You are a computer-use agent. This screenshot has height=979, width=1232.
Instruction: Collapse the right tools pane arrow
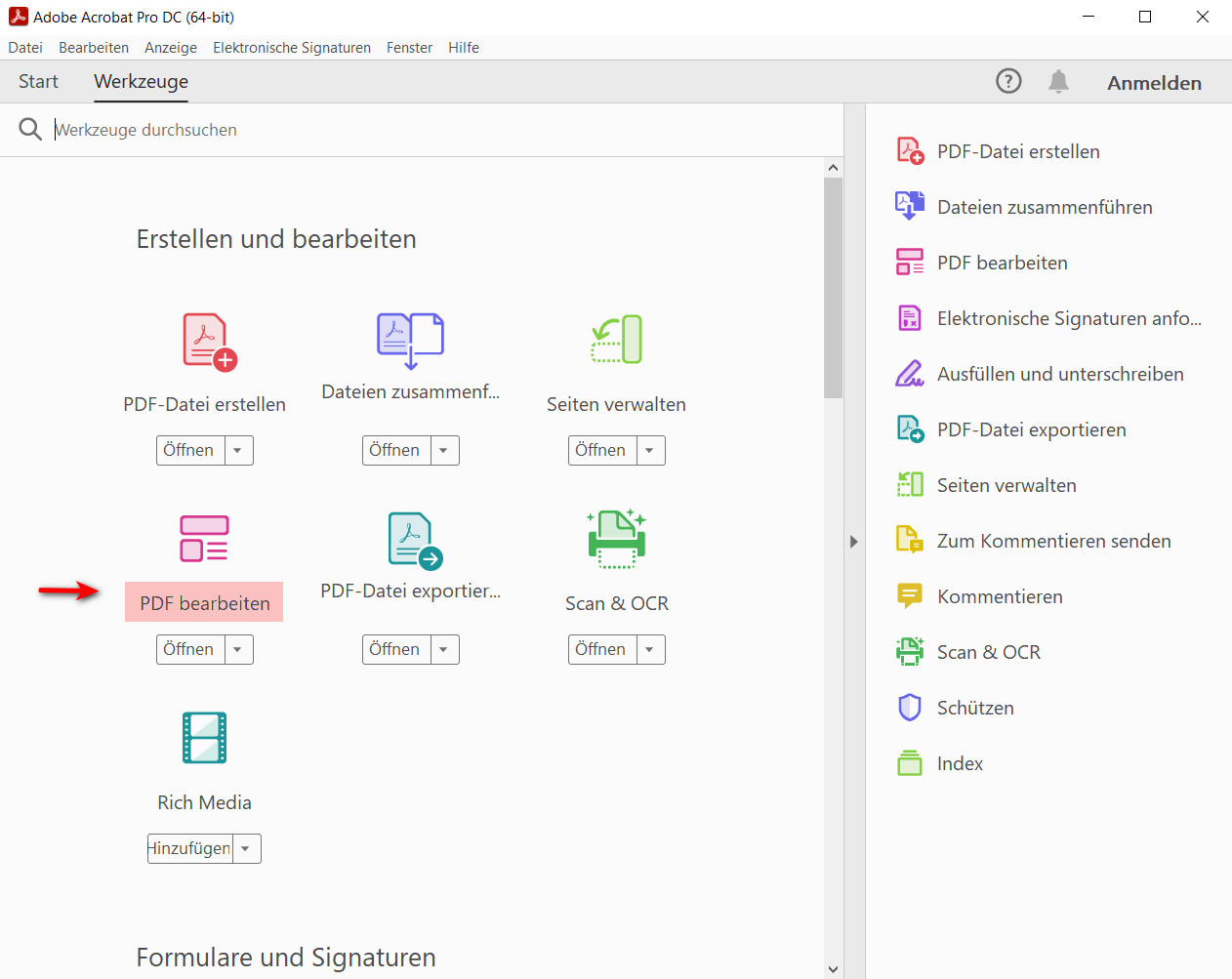click(x=854, y=541)
